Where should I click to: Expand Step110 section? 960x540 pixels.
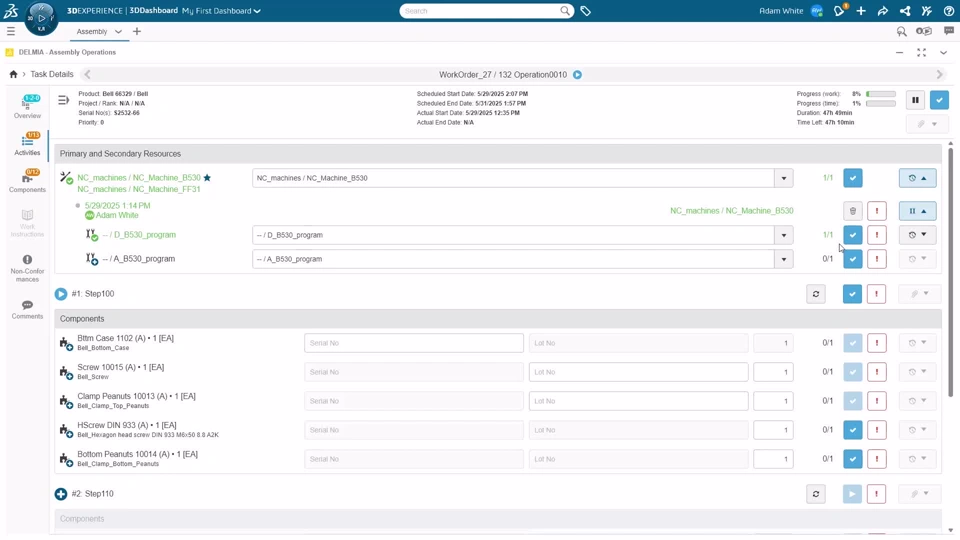[x=61, y=494]
